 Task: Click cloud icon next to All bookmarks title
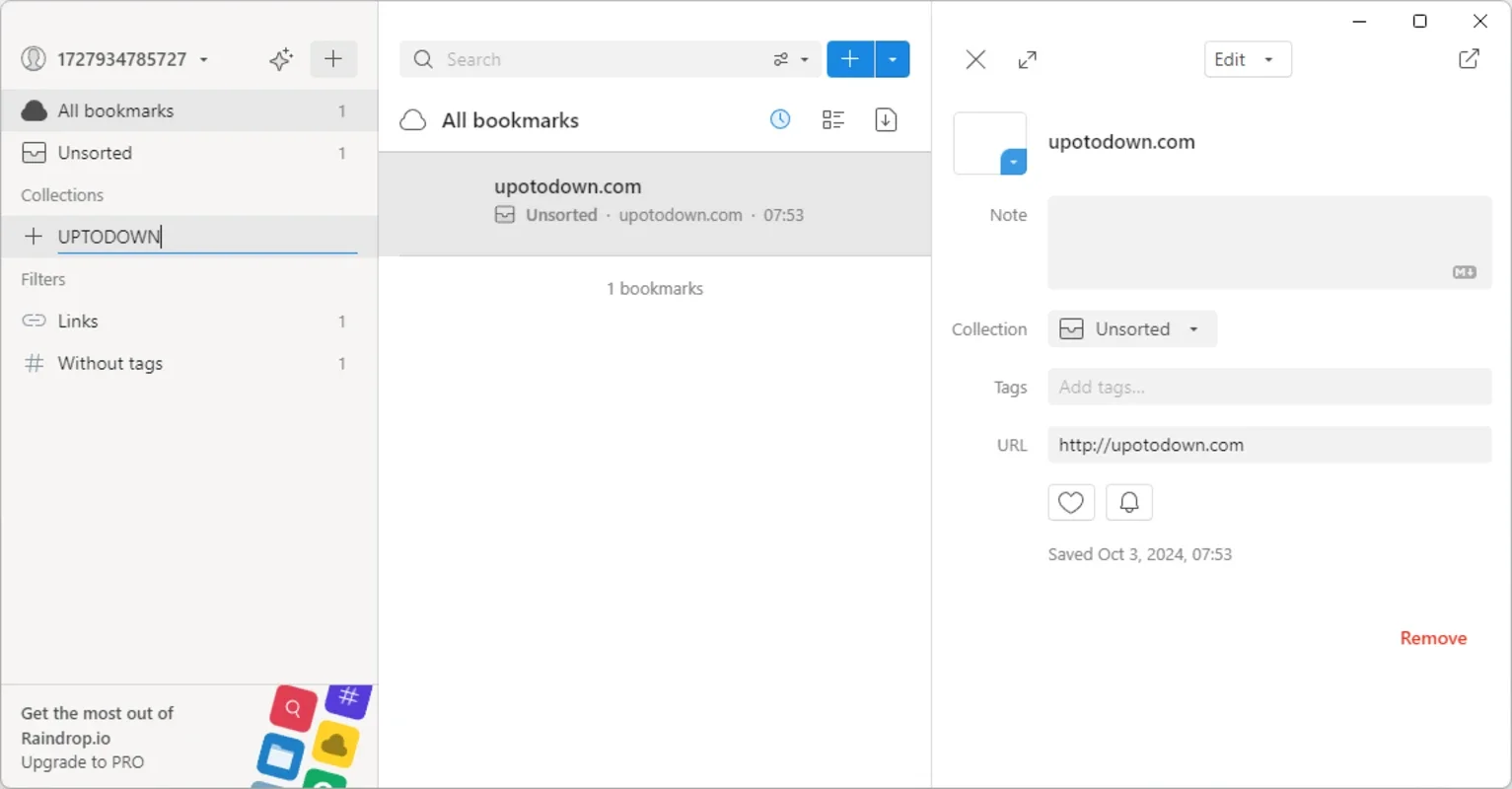click(413, 120)
